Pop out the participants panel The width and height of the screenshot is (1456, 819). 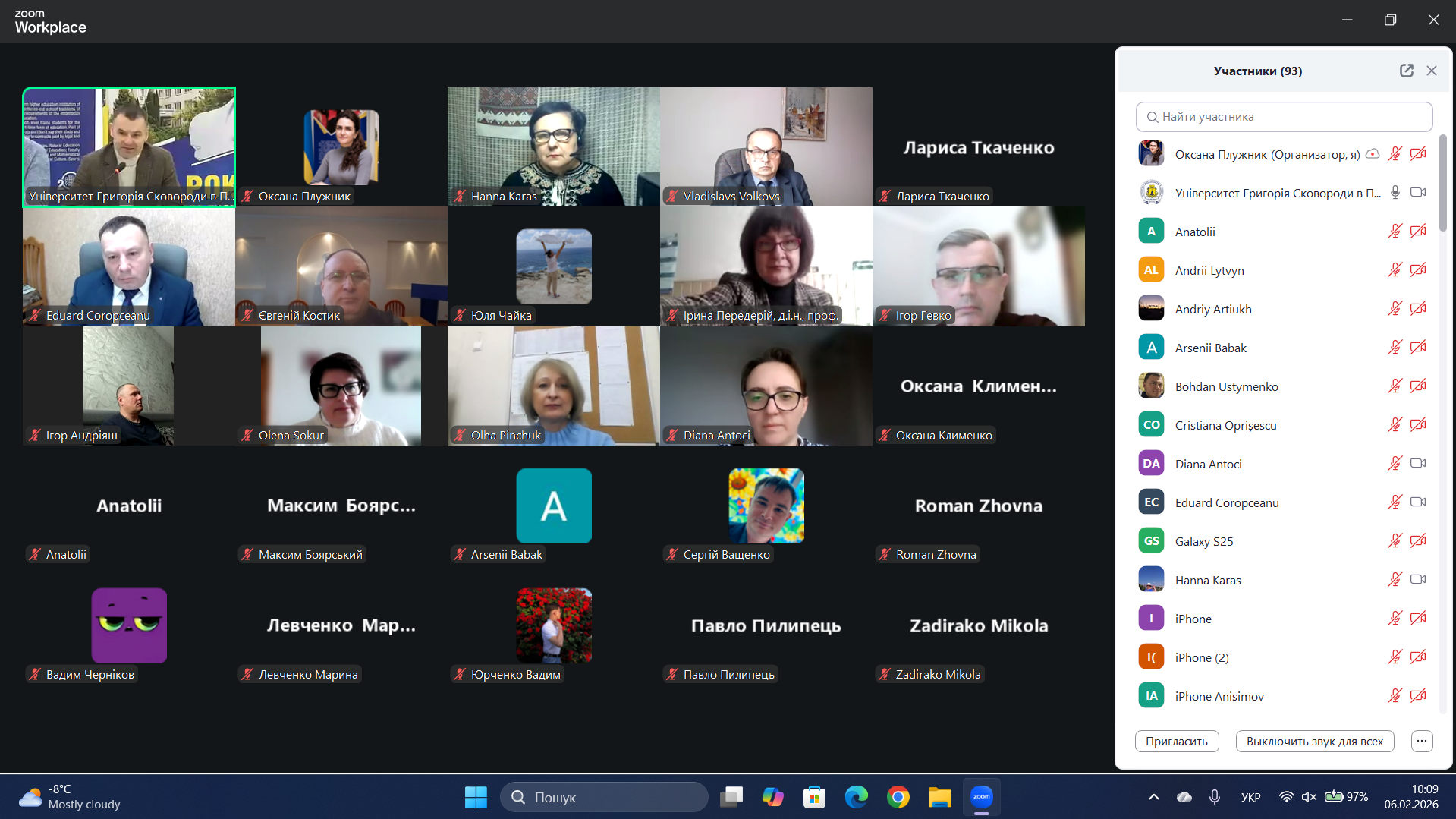point(1406,71)
